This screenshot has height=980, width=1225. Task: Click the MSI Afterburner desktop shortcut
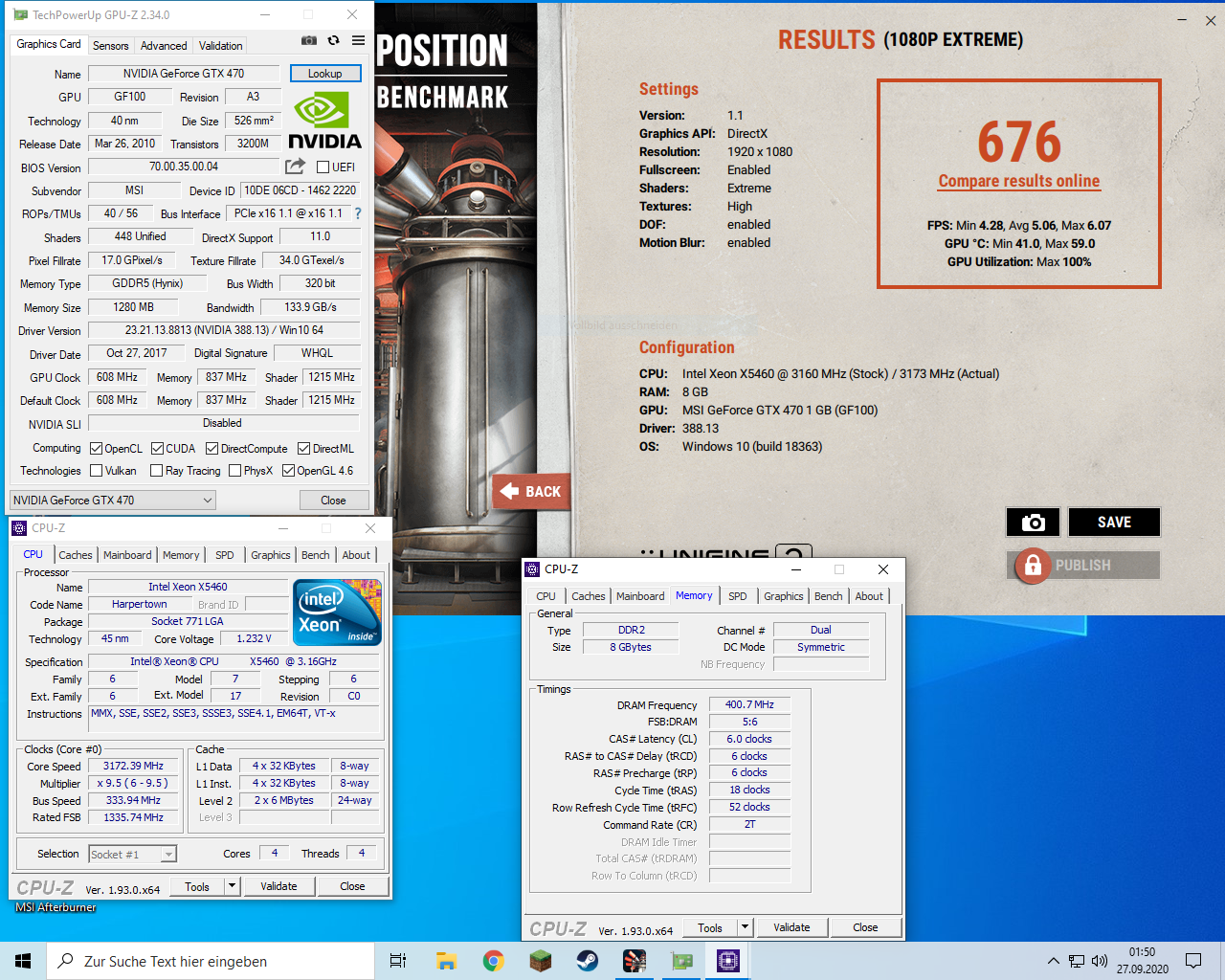[56, 906]
